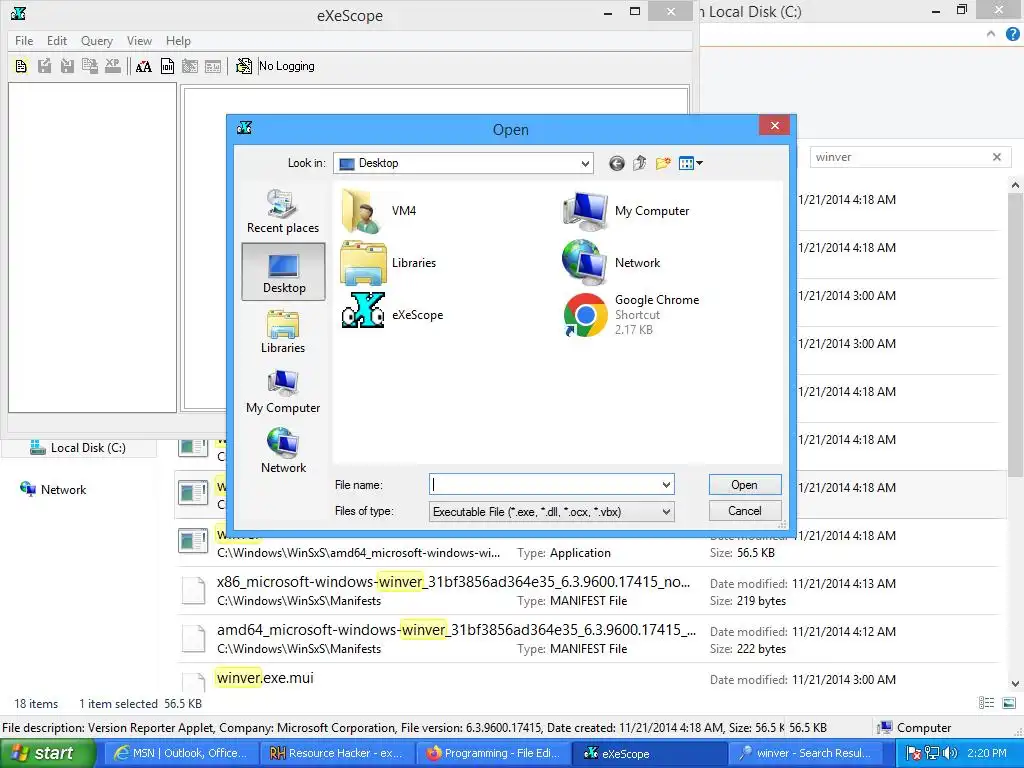Open the Edit menu in eXeScope

tap(57, 40)
